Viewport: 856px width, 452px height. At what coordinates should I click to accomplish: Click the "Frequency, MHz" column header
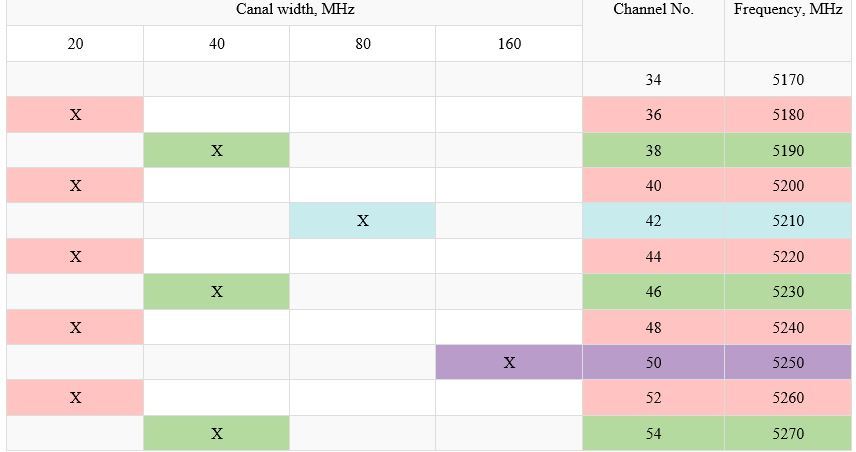(x=788, y=9)
